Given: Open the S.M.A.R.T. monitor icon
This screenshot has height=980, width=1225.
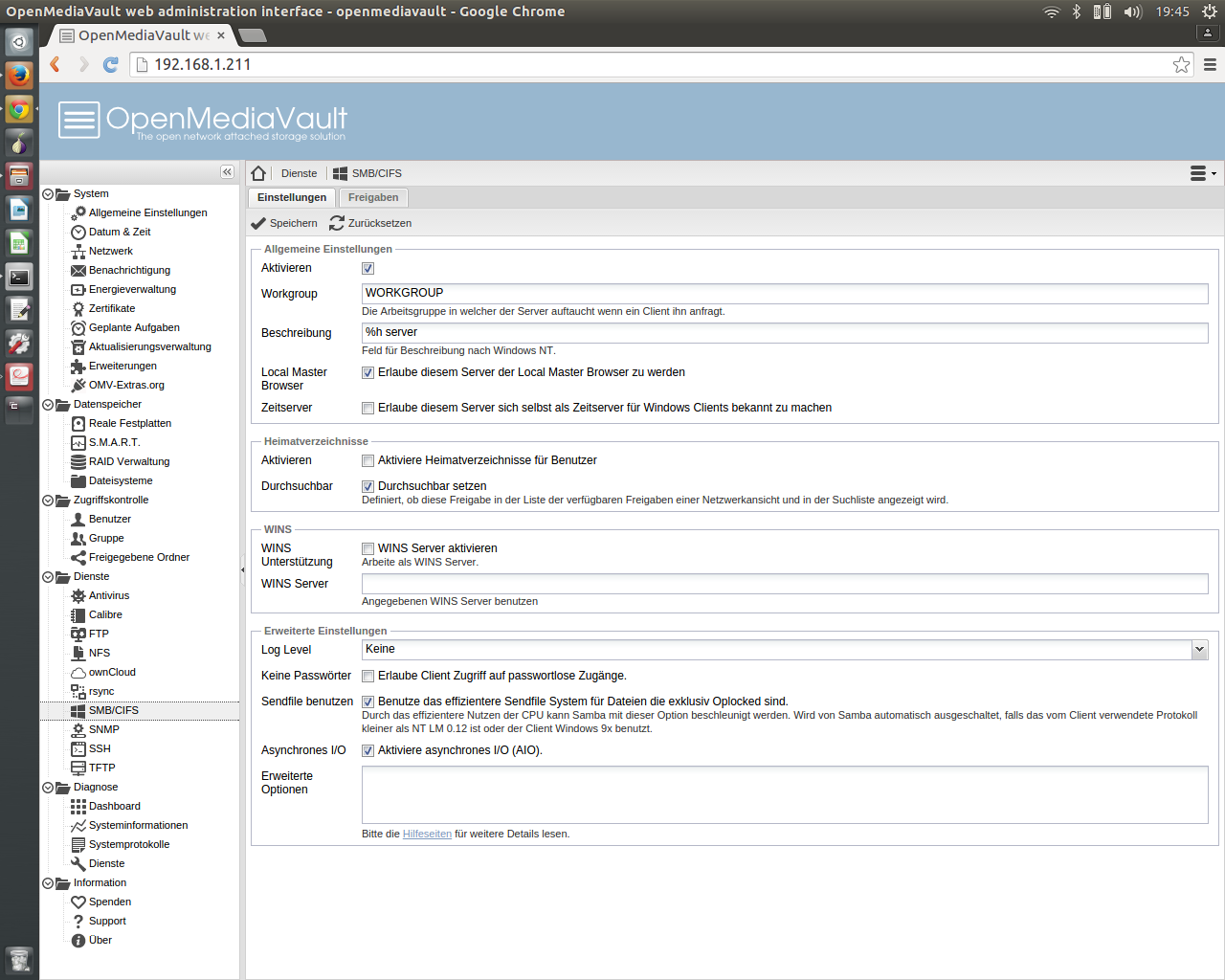Looking at the screenshot, I should (x=78, y=442).
